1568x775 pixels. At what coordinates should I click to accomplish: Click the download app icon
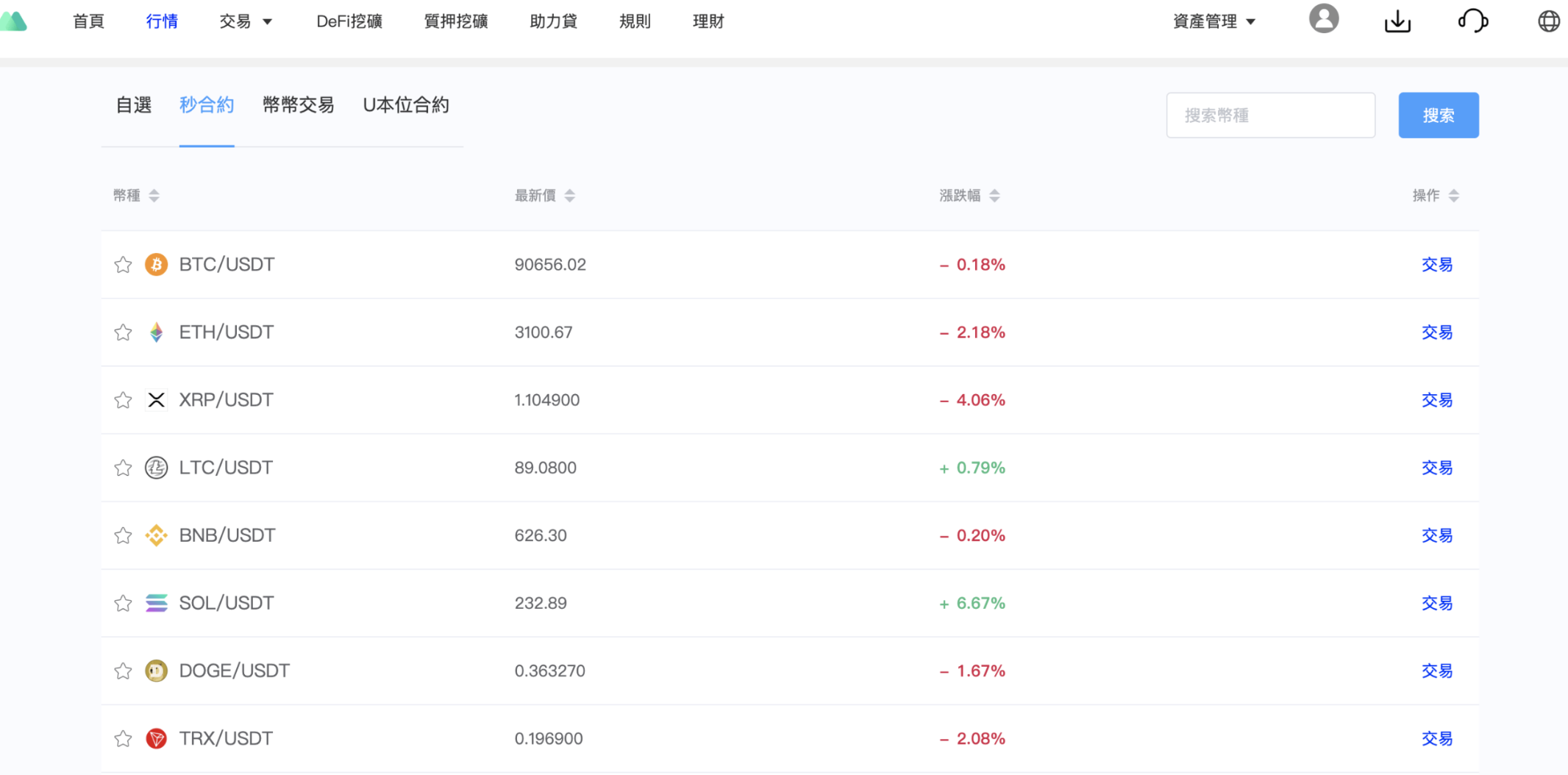[1397, 21]
